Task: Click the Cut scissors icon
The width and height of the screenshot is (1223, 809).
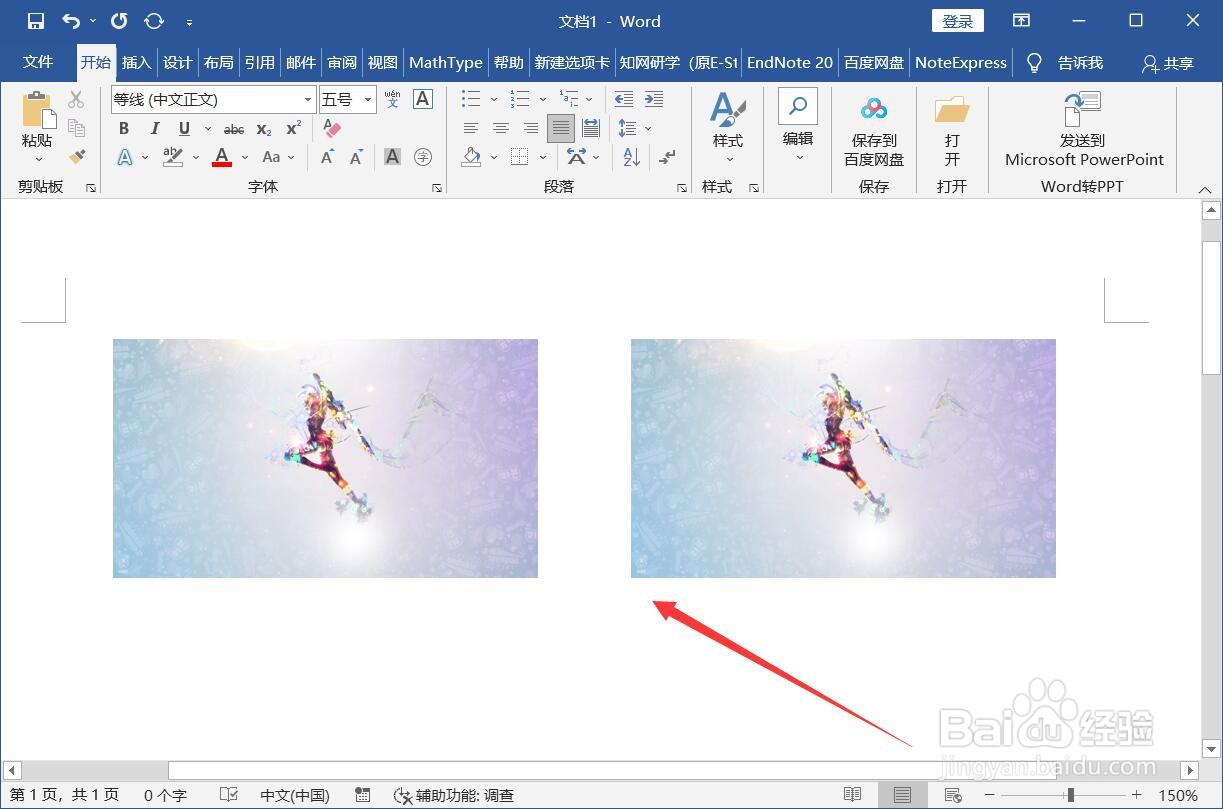Action: pyautogui.click(x=76, y=99)
